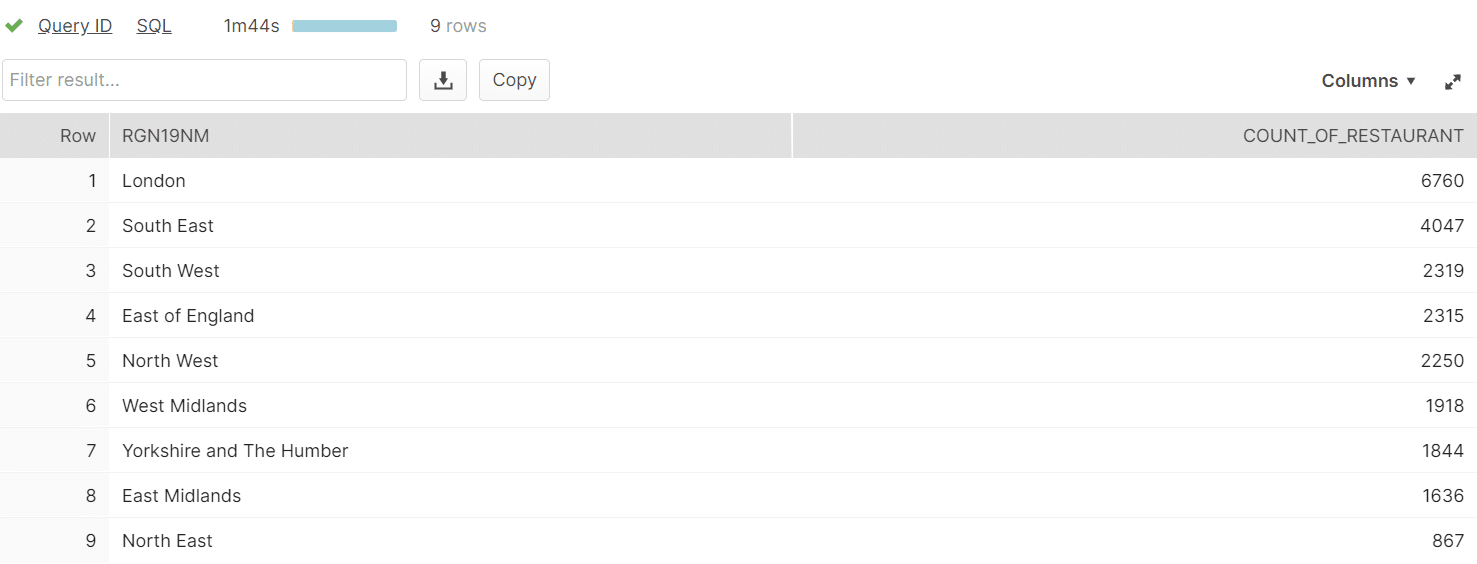
Task: Select the West Midlands cell
Action: [450, 406]
